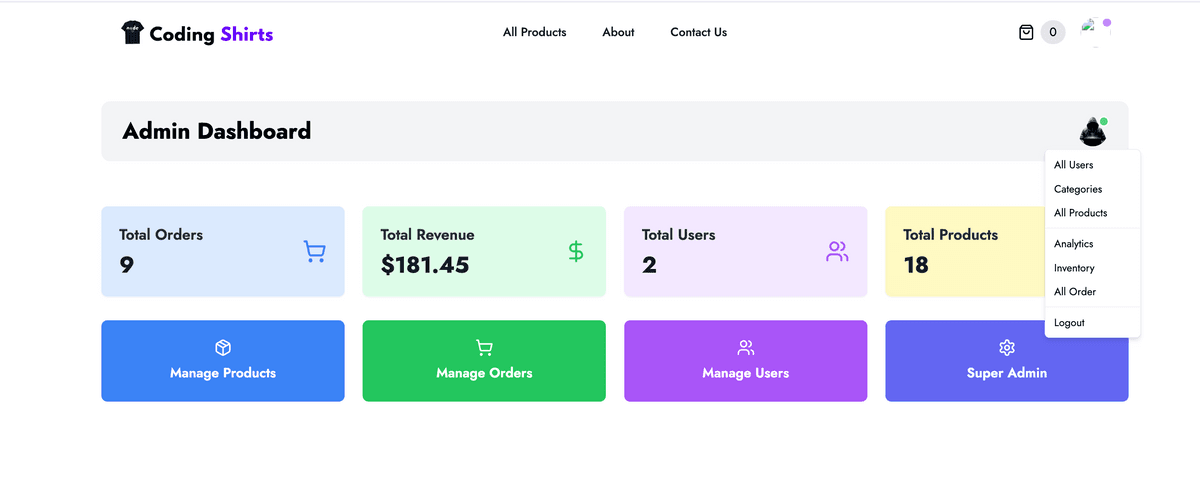Click the green dollar sign icon
The width and height of the screenshot is (1200, 482).
point(576,251)
